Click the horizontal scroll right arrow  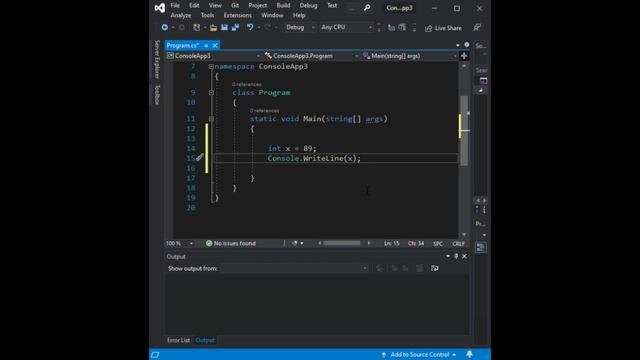tap(369, 243)
